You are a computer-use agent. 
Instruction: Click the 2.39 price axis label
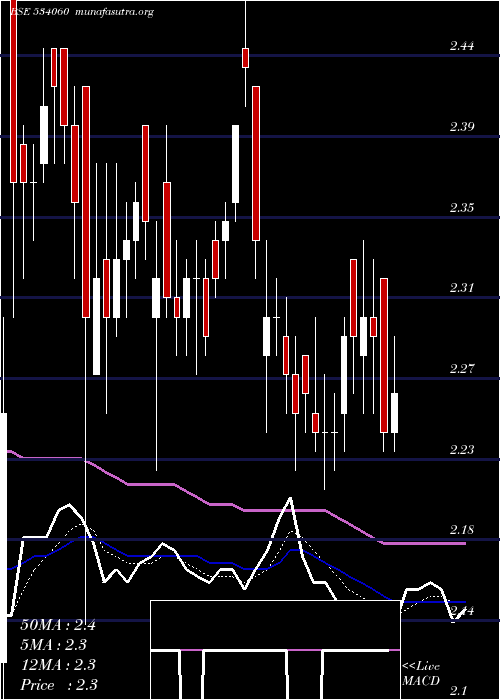pos(462,126)
